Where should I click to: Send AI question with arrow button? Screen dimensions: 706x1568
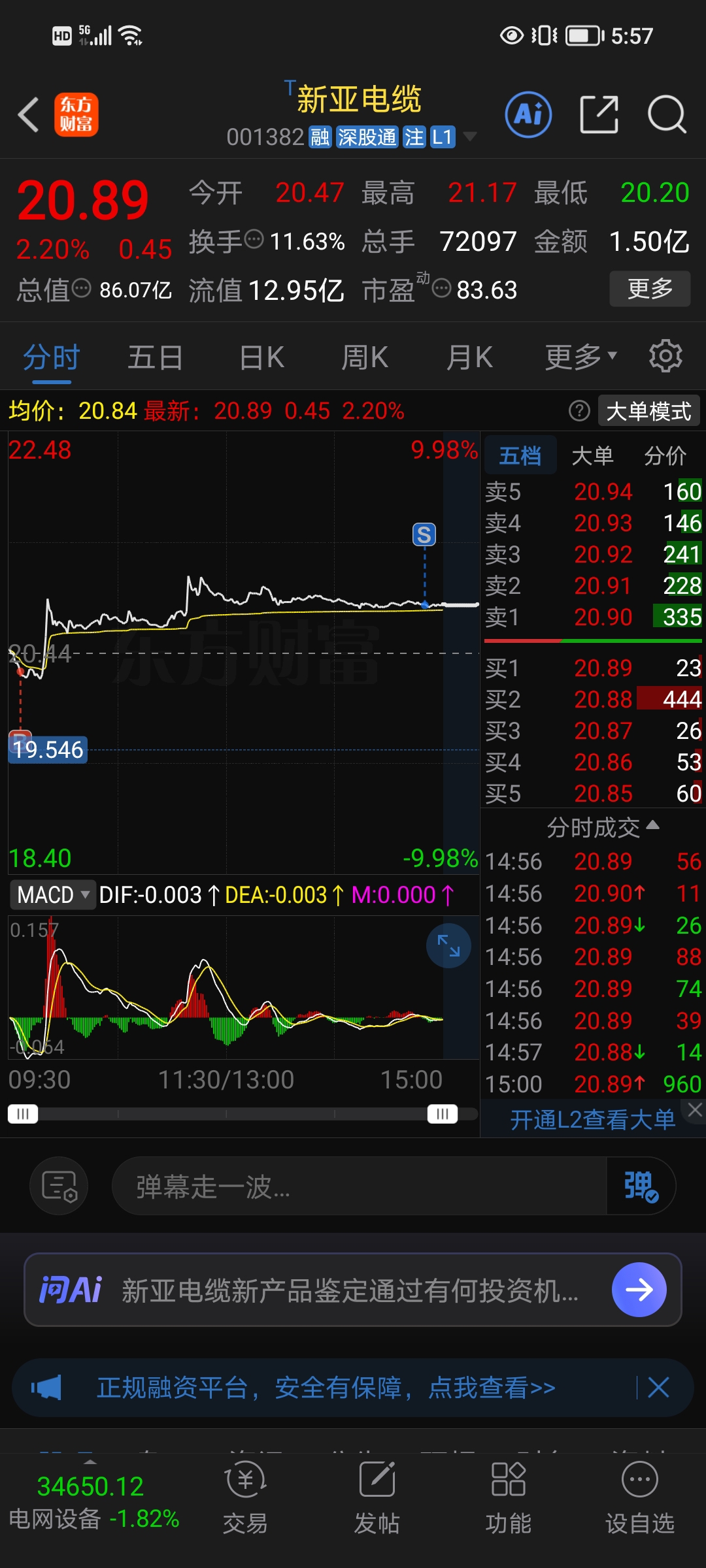click(x=639, y=1290)
